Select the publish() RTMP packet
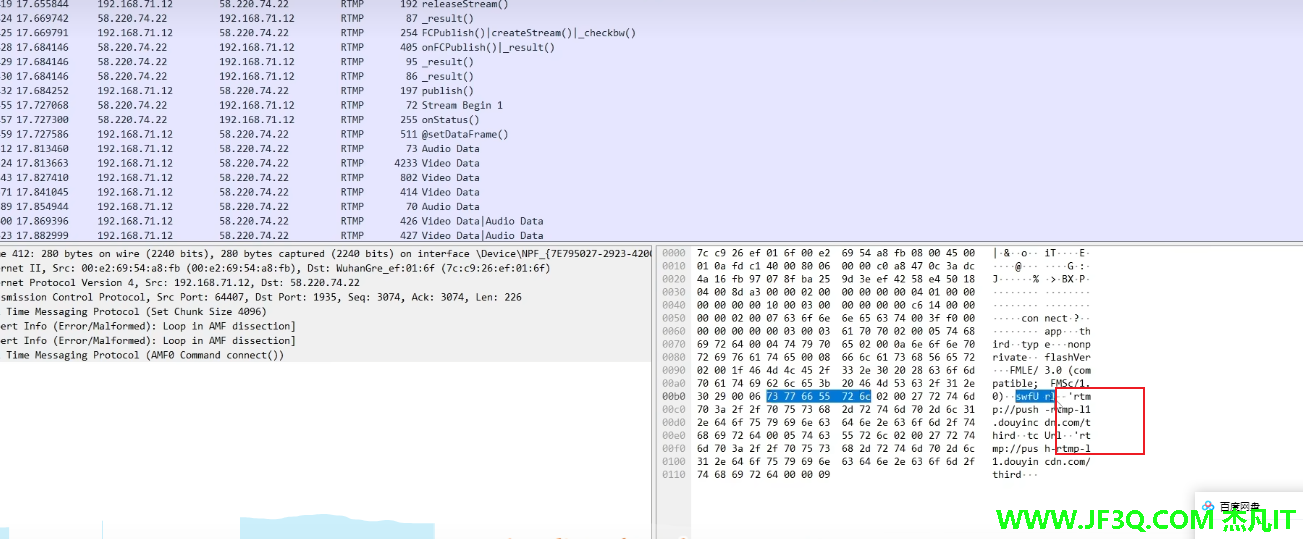The image size is (1303, 539). [441, 91]
